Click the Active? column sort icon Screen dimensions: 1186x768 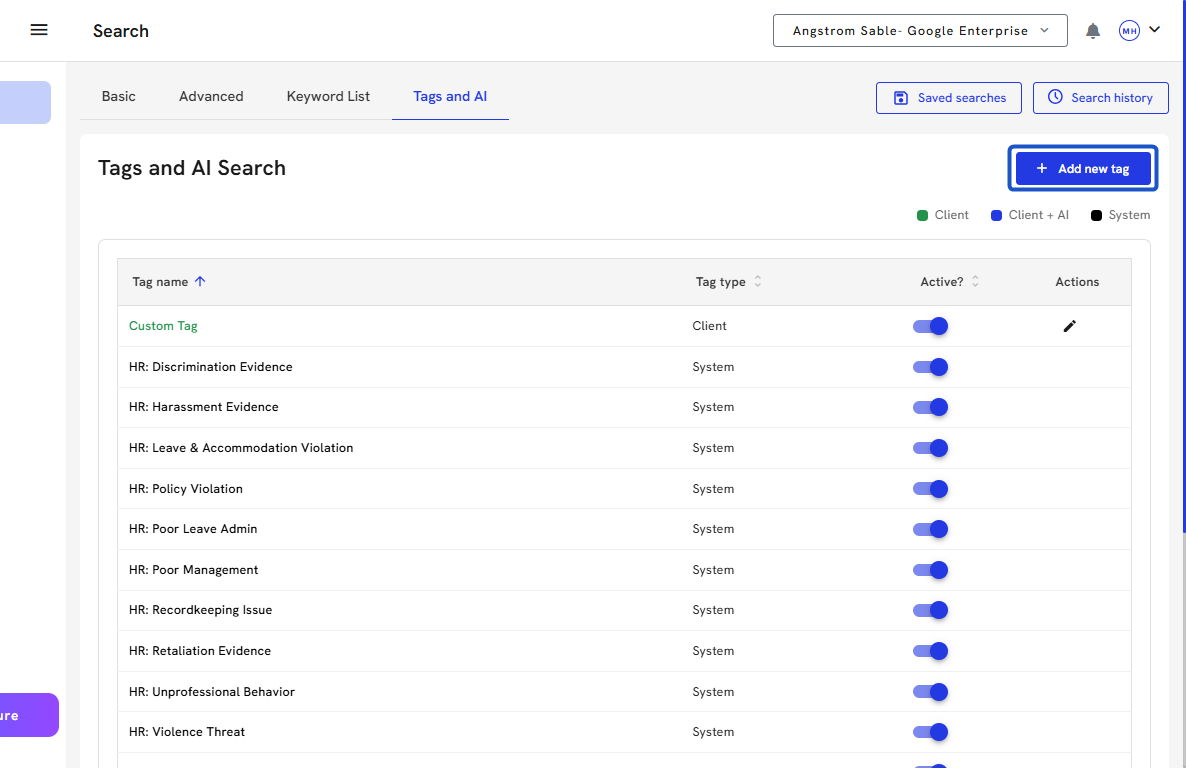click(975, 282)
